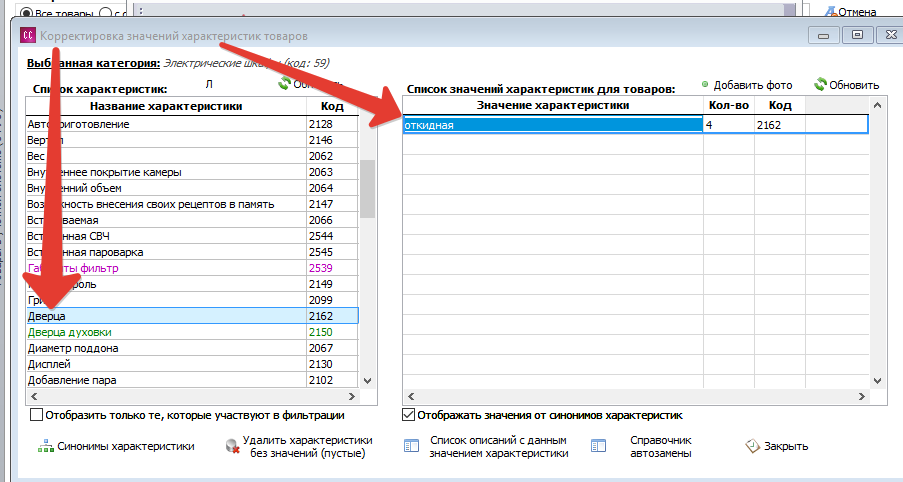
Task: Select Внутренний объем row
Action: coord(192,188)
